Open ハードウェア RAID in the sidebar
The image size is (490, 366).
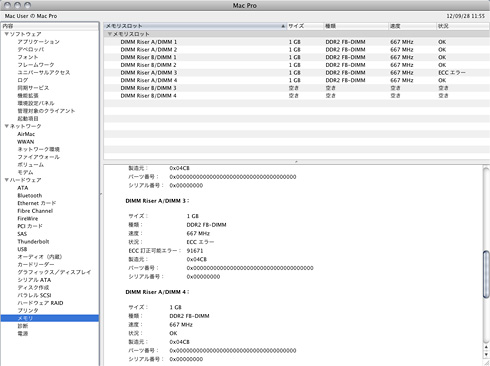pos(40,303)
